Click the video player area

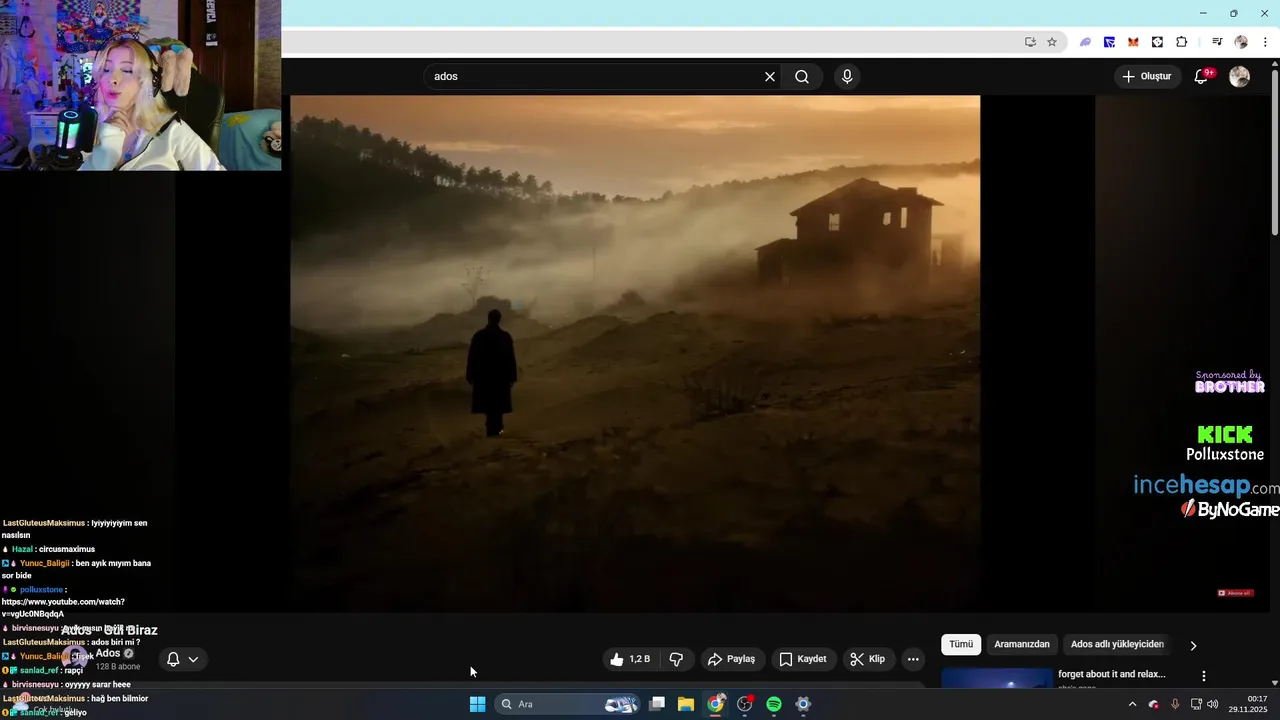[x=635, y=354]
